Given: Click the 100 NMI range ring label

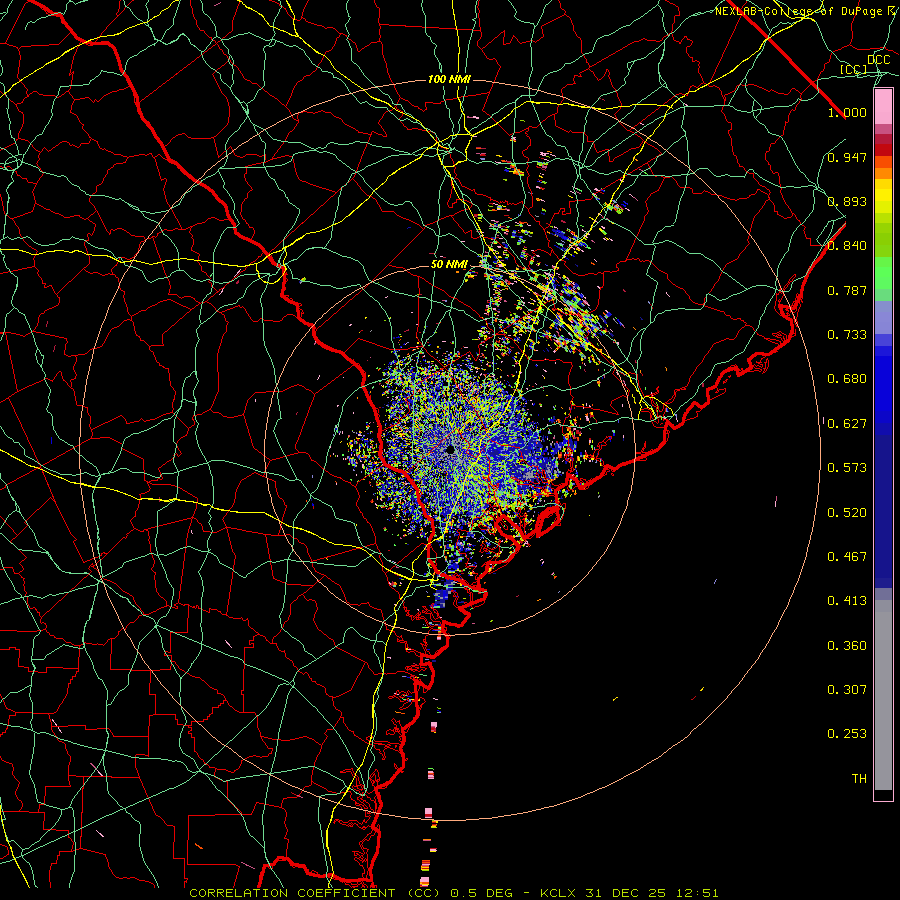Looking at the screenshot, I should [449, 79].
